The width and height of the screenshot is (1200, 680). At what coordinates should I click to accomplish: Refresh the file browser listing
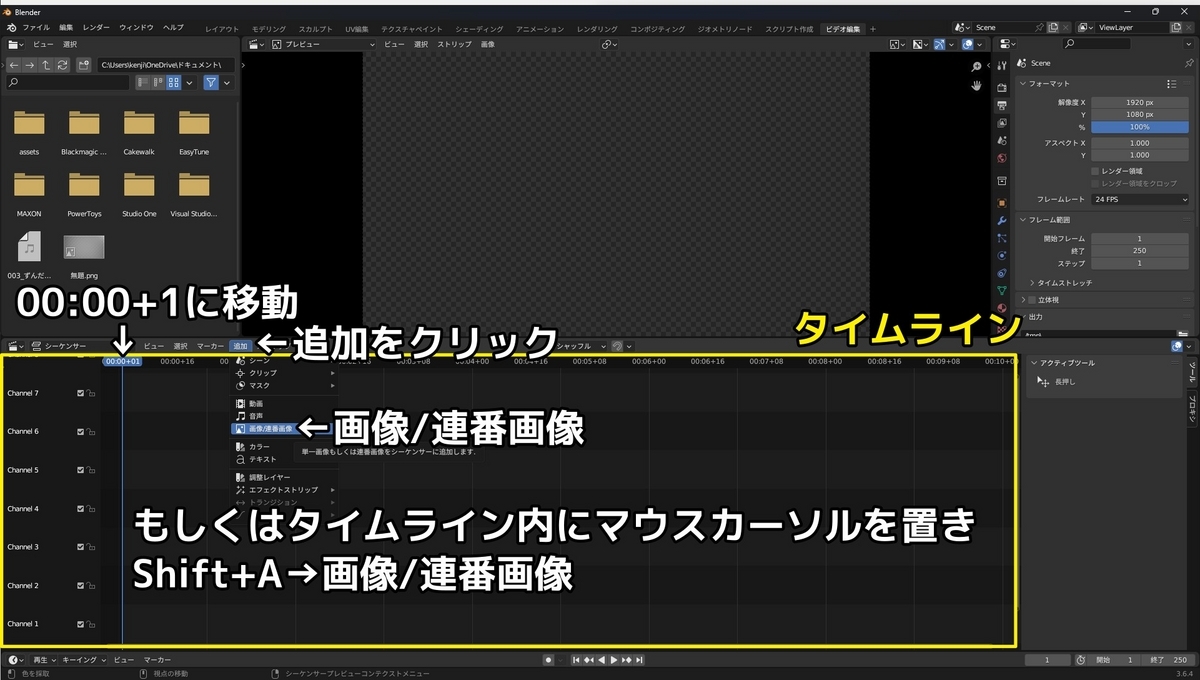tap(62, 65)
